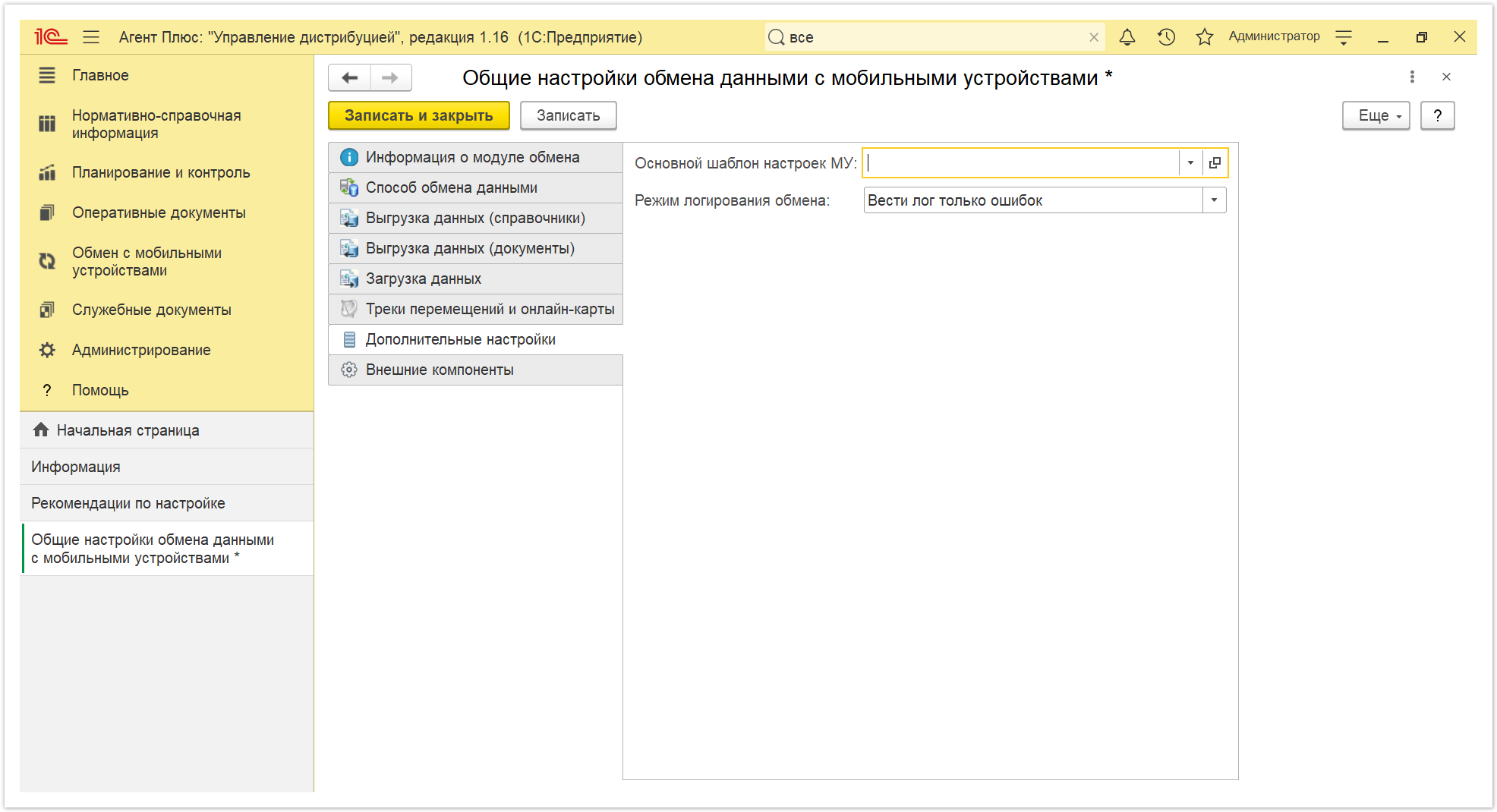Clear the search field with X
This screenshot has width=1497, height=812.
pos(1094,37)
